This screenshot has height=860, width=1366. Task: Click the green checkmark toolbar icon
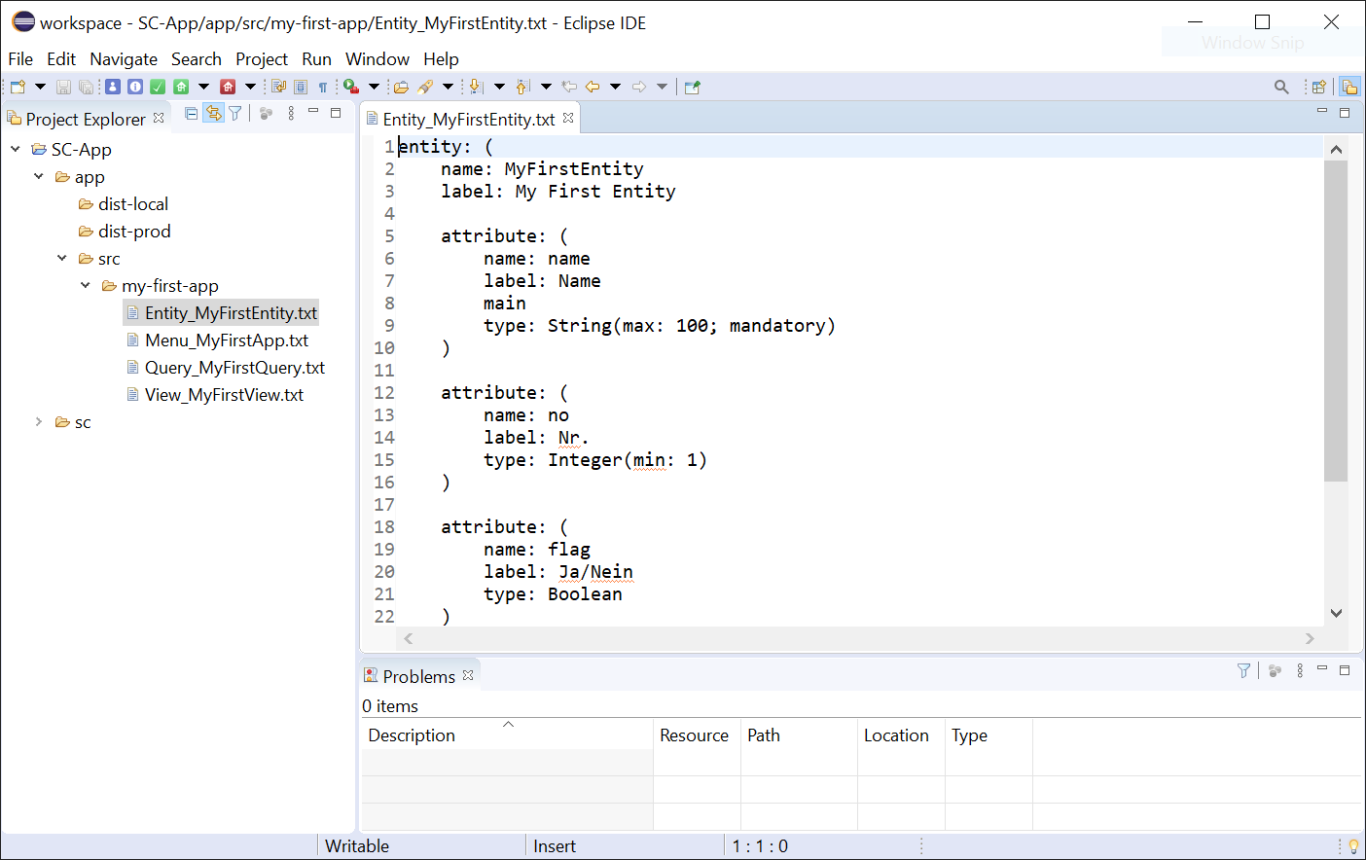pos(157,87)
